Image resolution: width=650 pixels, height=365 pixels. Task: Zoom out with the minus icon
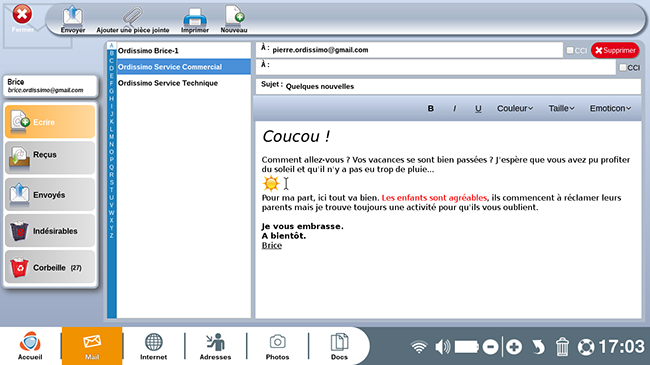(x=490, y=347)
